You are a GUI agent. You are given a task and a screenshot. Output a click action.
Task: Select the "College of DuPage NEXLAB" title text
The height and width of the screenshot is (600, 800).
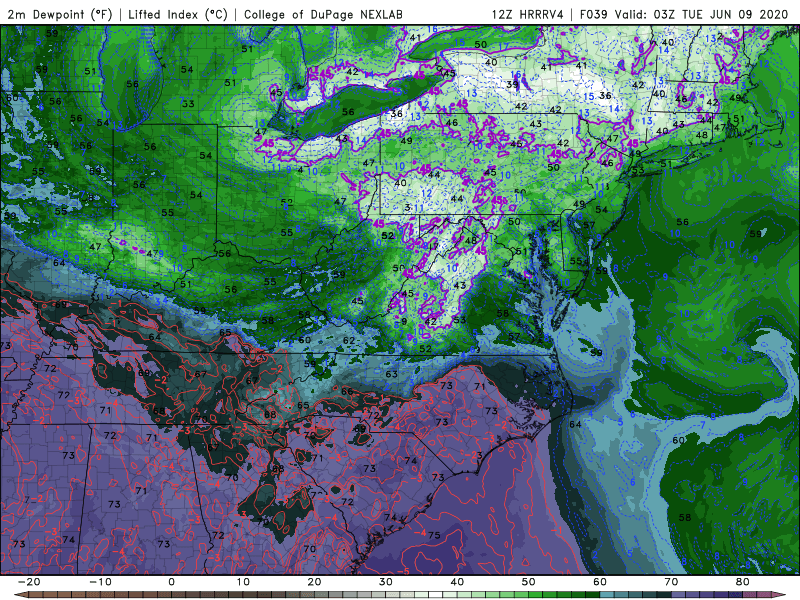(323, 15)
